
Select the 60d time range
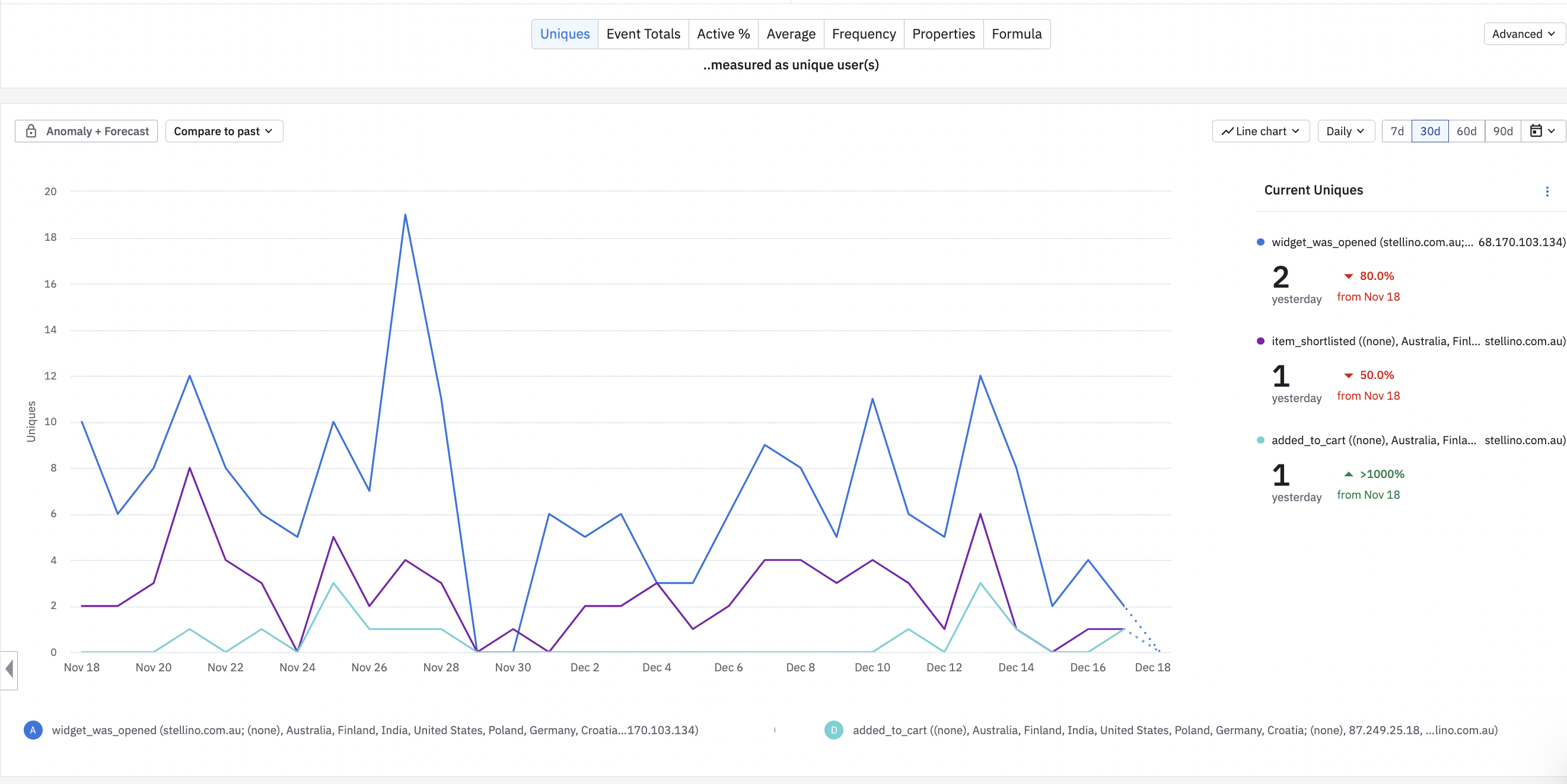pyautogui.click(x=1466, y=132)
